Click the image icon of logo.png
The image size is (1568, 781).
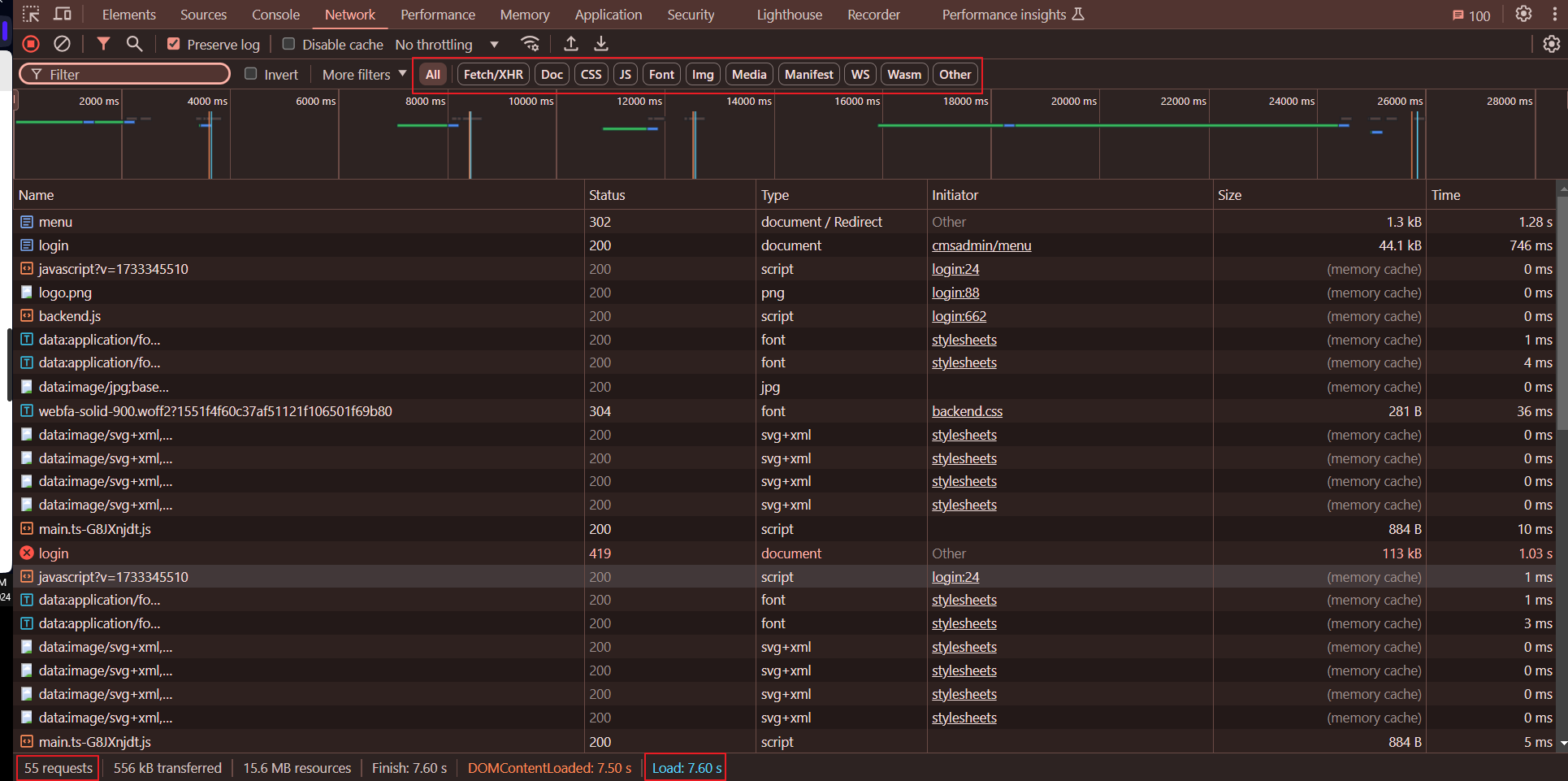point(27,292)
